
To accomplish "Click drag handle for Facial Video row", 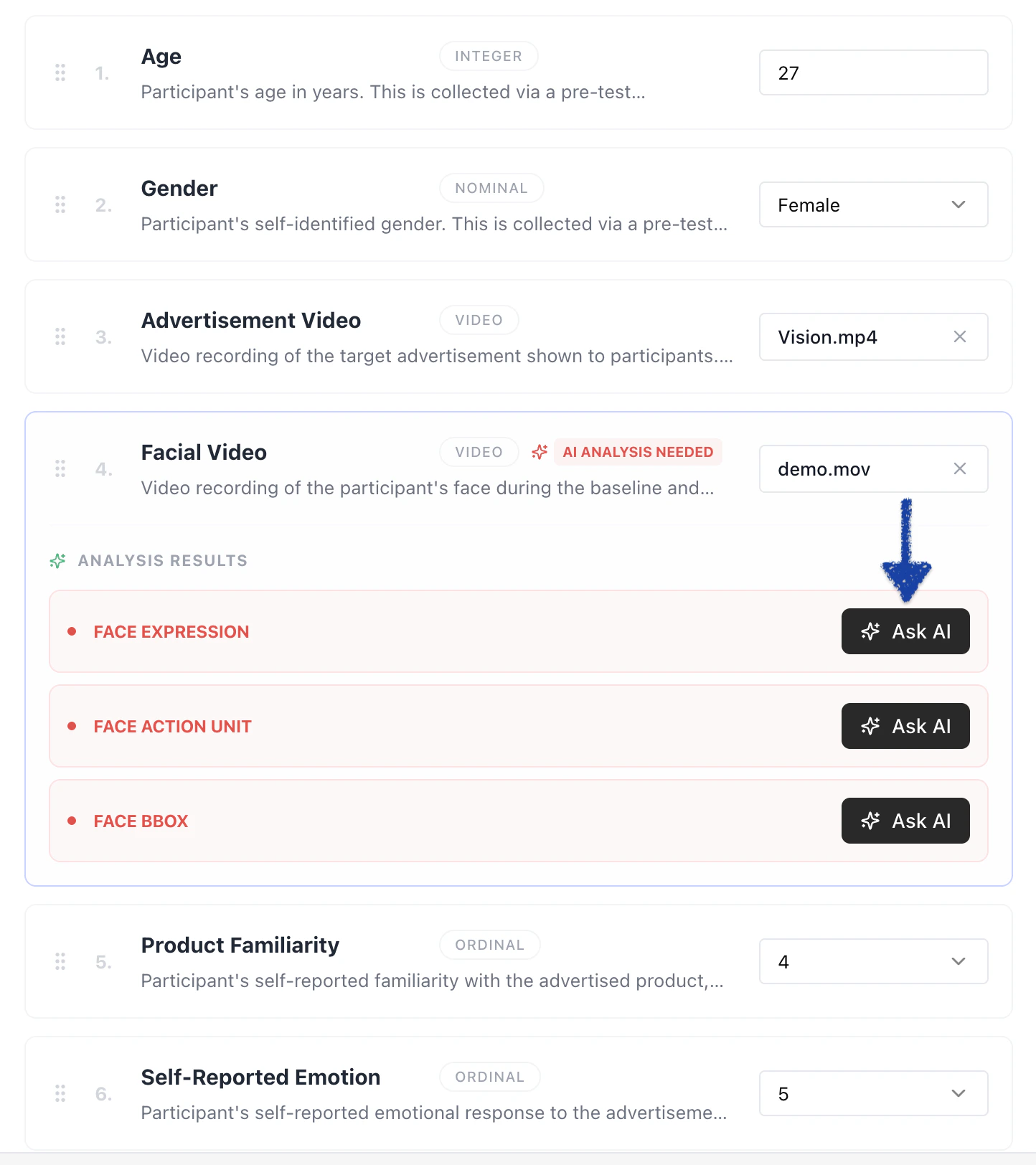I will pyautogui.click(x=60, y=468).
